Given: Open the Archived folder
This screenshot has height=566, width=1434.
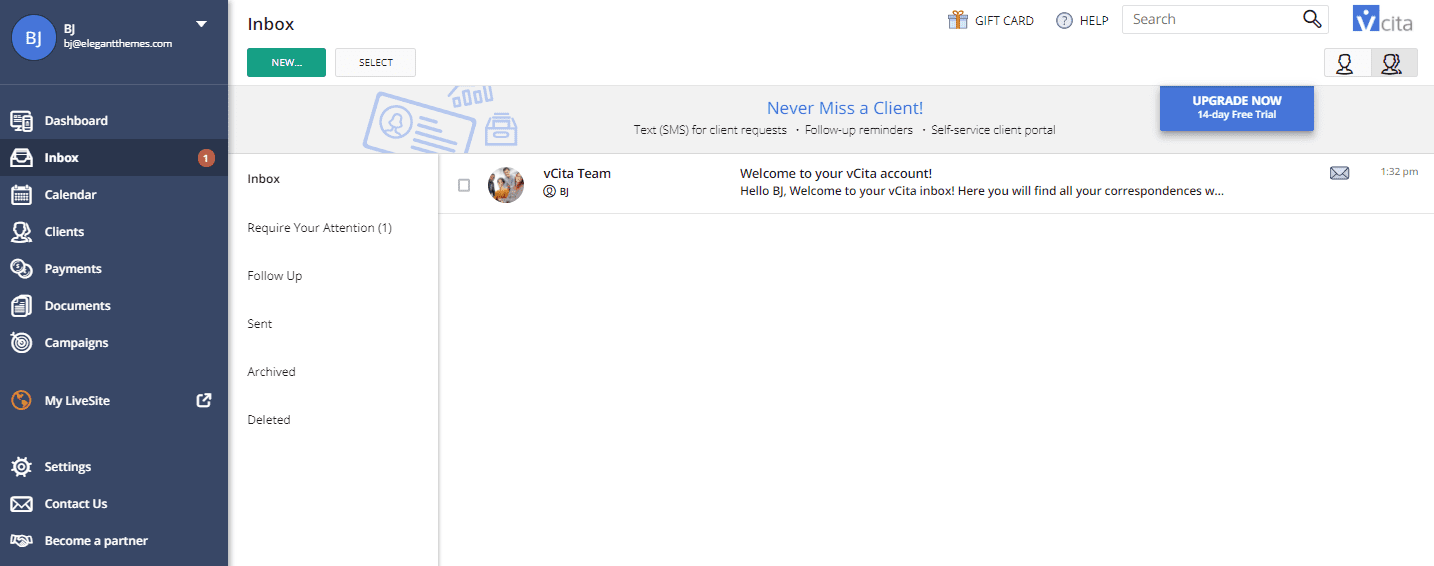Looking at the screenshot, I should click(272, 372).
